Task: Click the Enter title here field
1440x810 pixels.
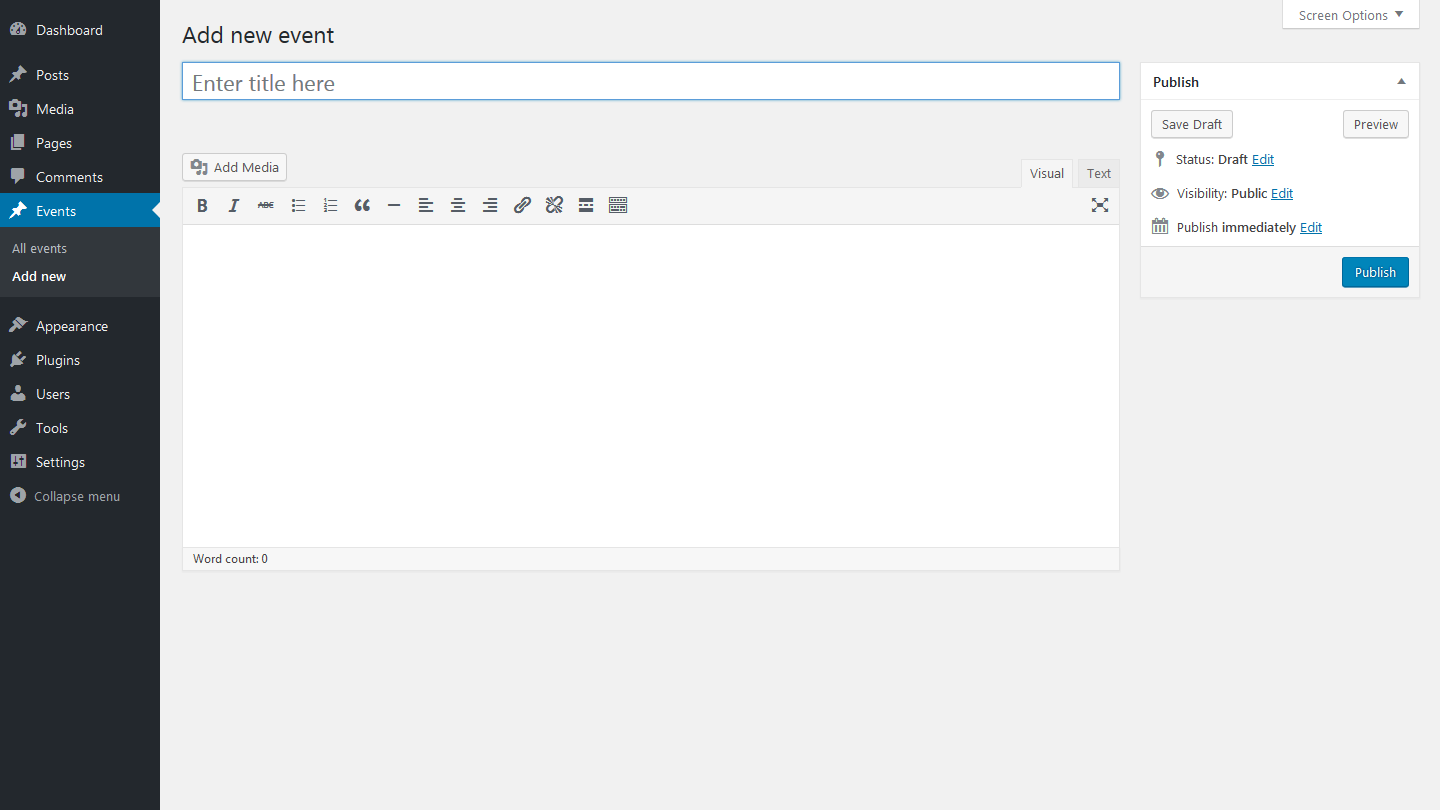Action: coord(650,82)
